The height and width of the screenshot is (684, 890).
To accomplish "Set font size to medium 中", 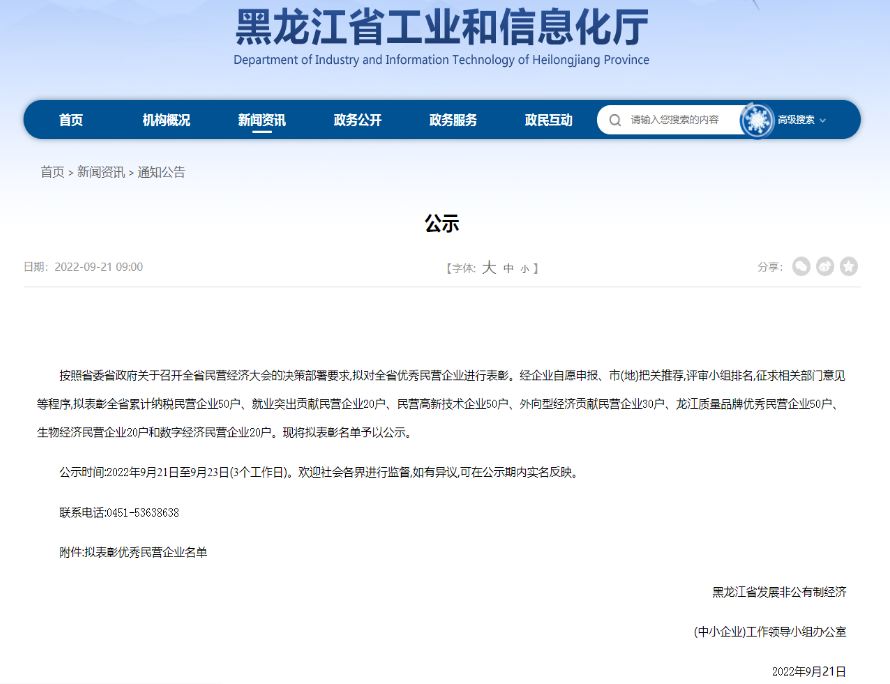I will (x=509, y=268).
